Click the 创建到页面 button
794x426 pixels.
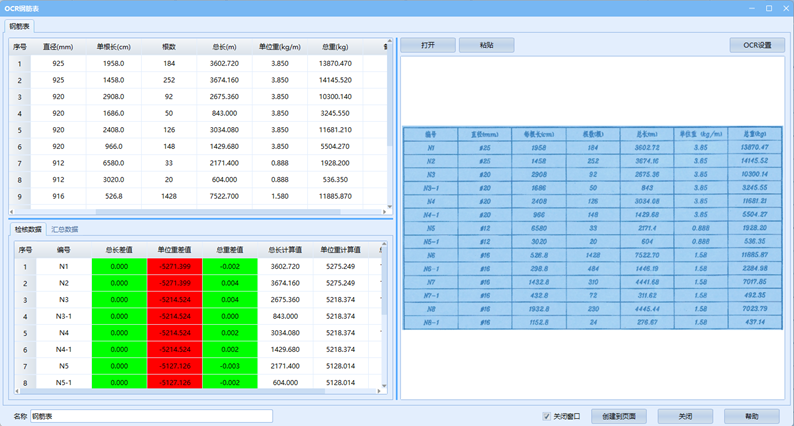tap(619, 416)
